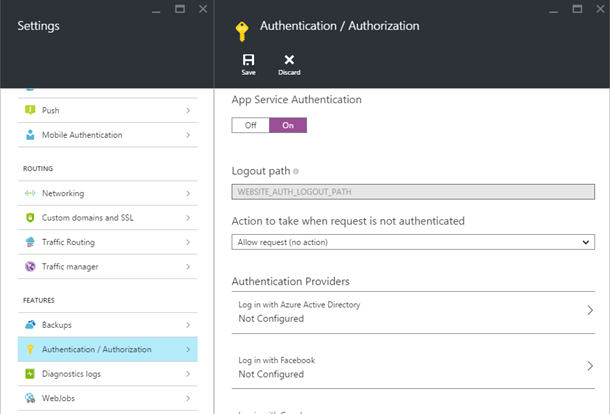This screenshot has height=414, width=610.
Task: Click the Backups cloud icon
Action: click(30, 325)
